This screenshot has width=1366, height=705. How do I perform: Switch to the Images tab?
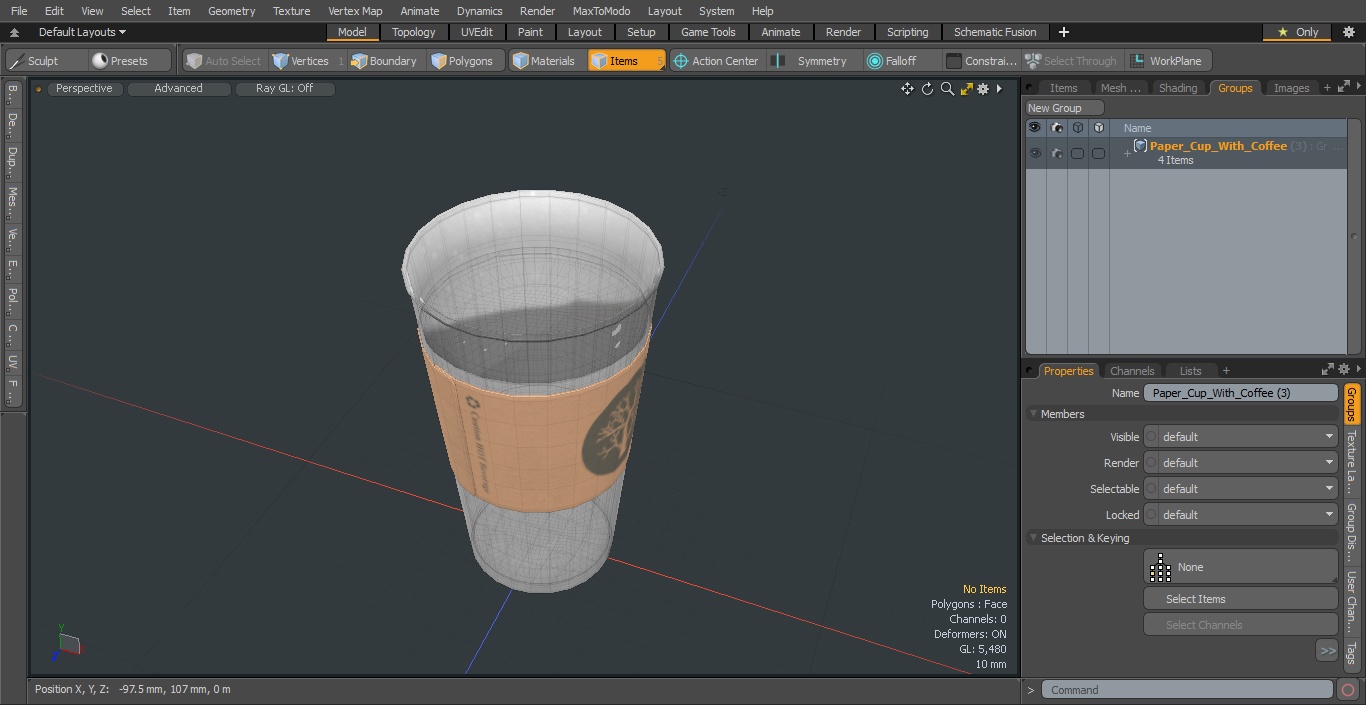click(x=1291, y=88)
